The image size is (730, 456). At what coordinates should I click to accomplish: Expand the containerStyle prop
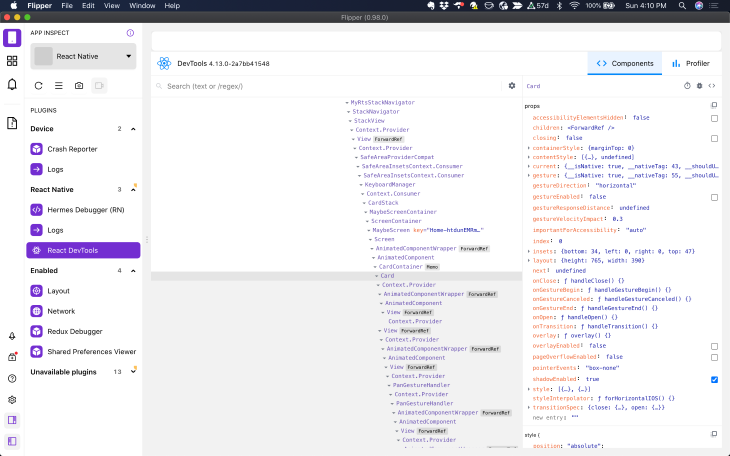point(529,148)
